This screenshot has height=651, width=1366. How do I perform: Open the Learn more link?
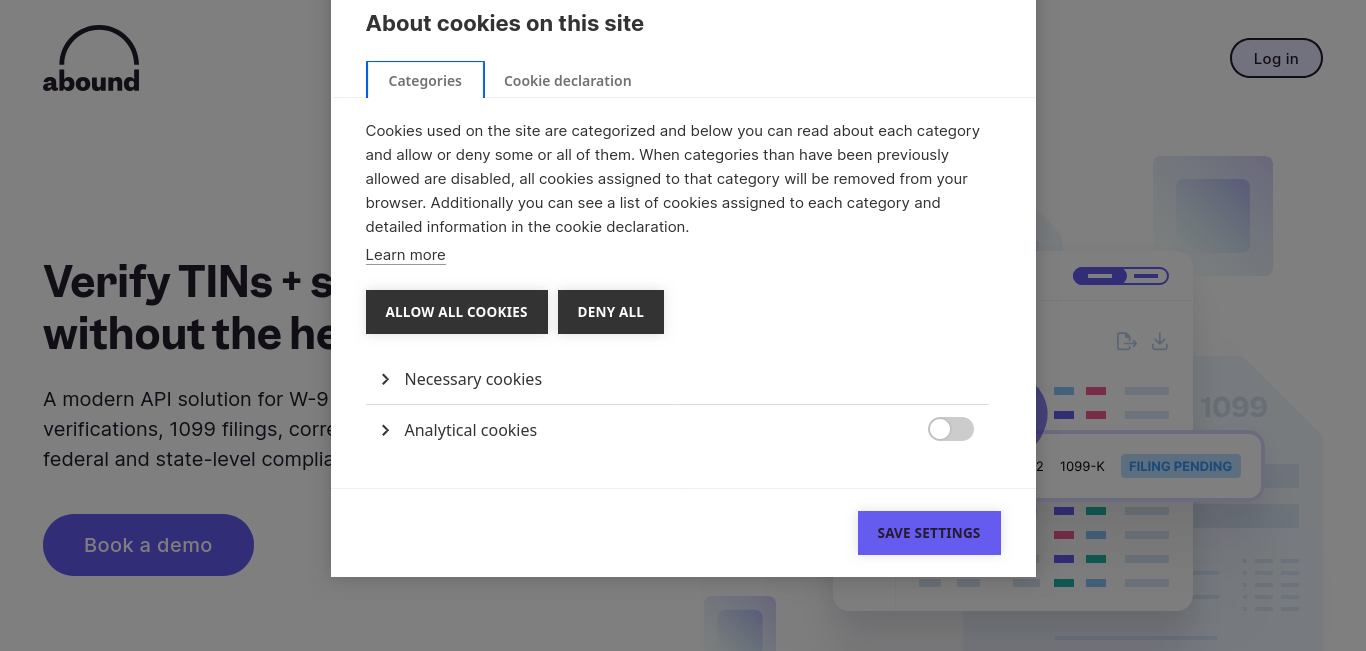405,255
